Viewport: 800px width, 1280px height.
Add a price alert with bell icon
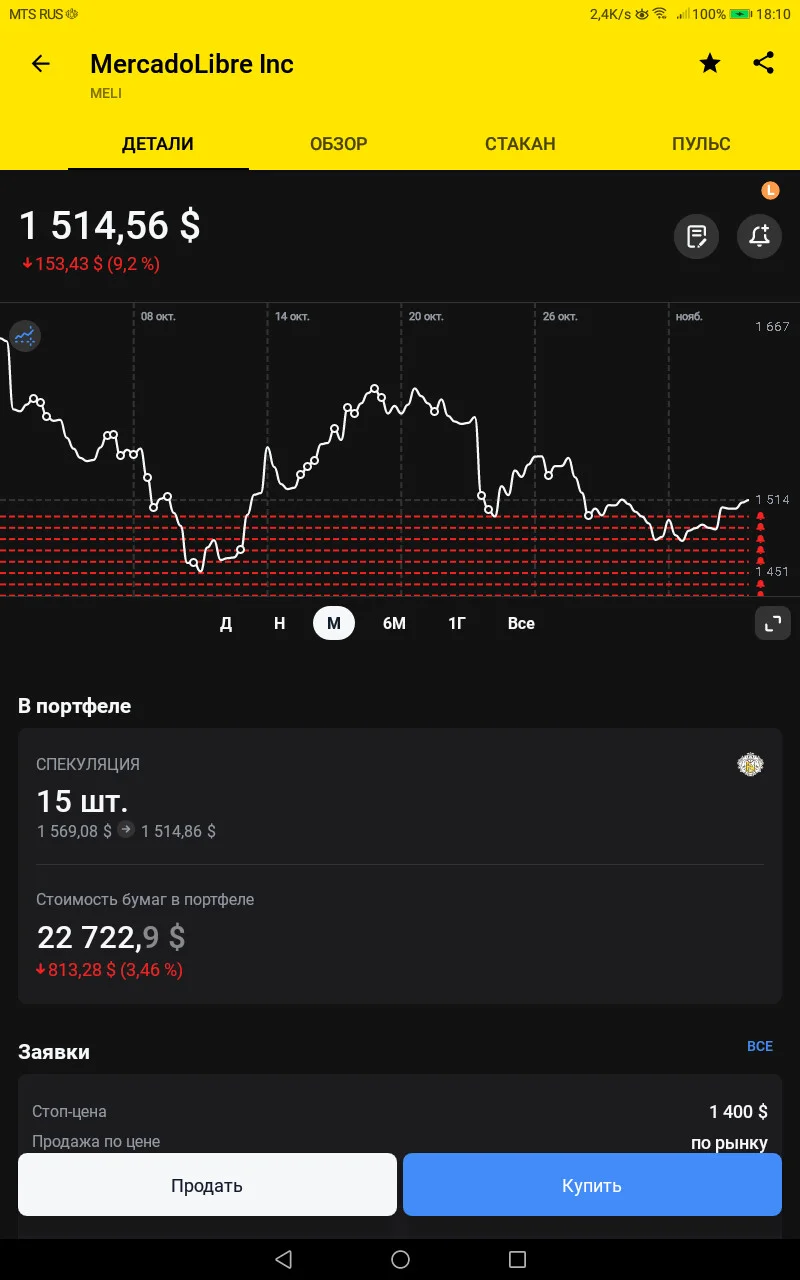[x=759, y=237]
